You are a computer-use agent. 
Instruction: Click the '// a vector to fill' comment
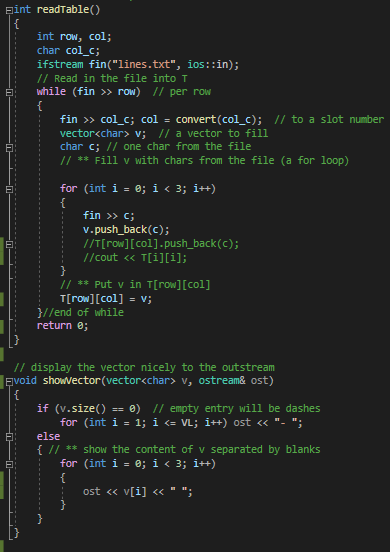[x=213, y=133]
